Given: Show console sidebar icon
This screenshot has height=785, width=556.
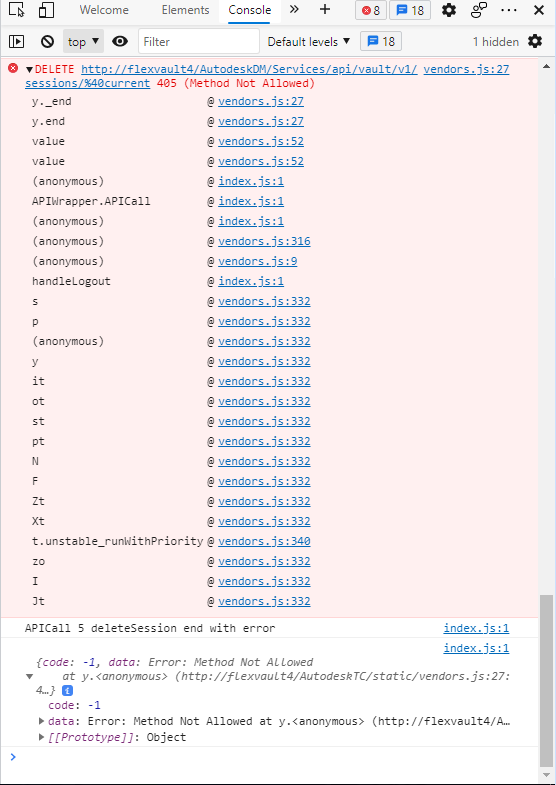Looking at the screenshot, I should (17, 42).
